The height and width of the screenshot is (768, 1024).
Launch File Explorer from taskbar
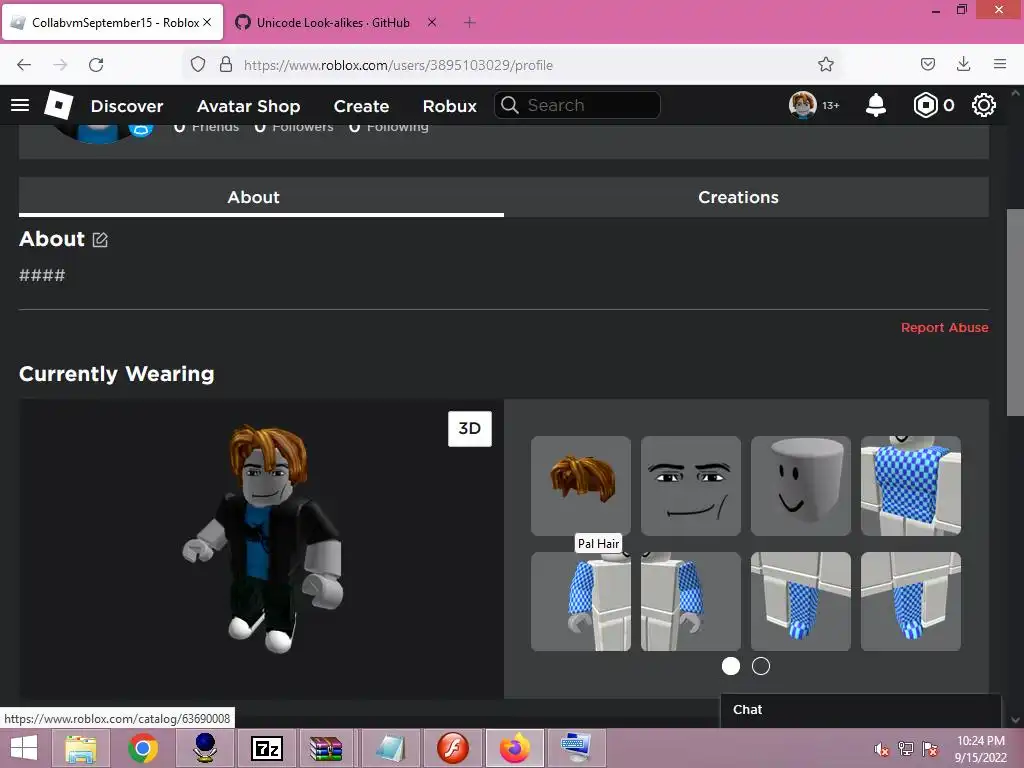[80, 748]
